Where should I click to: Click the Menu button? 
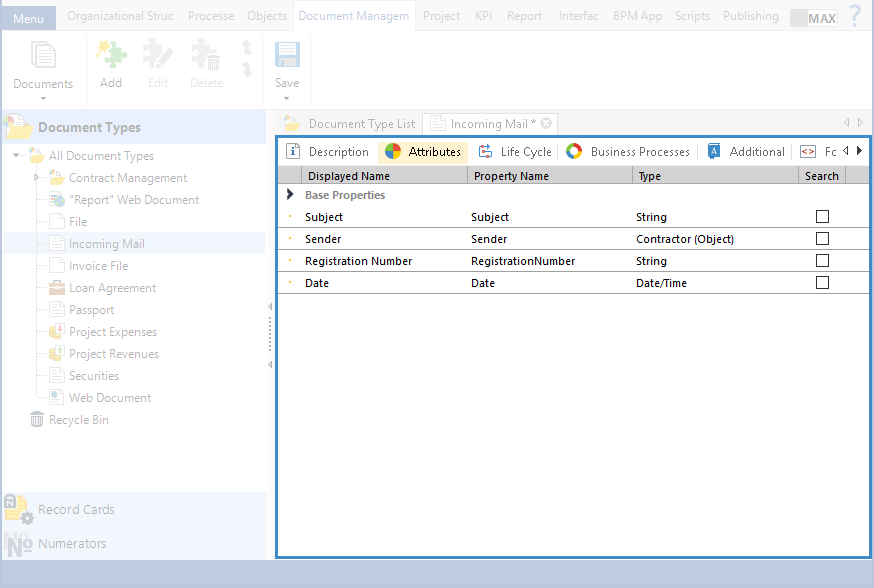pos(28,19)
